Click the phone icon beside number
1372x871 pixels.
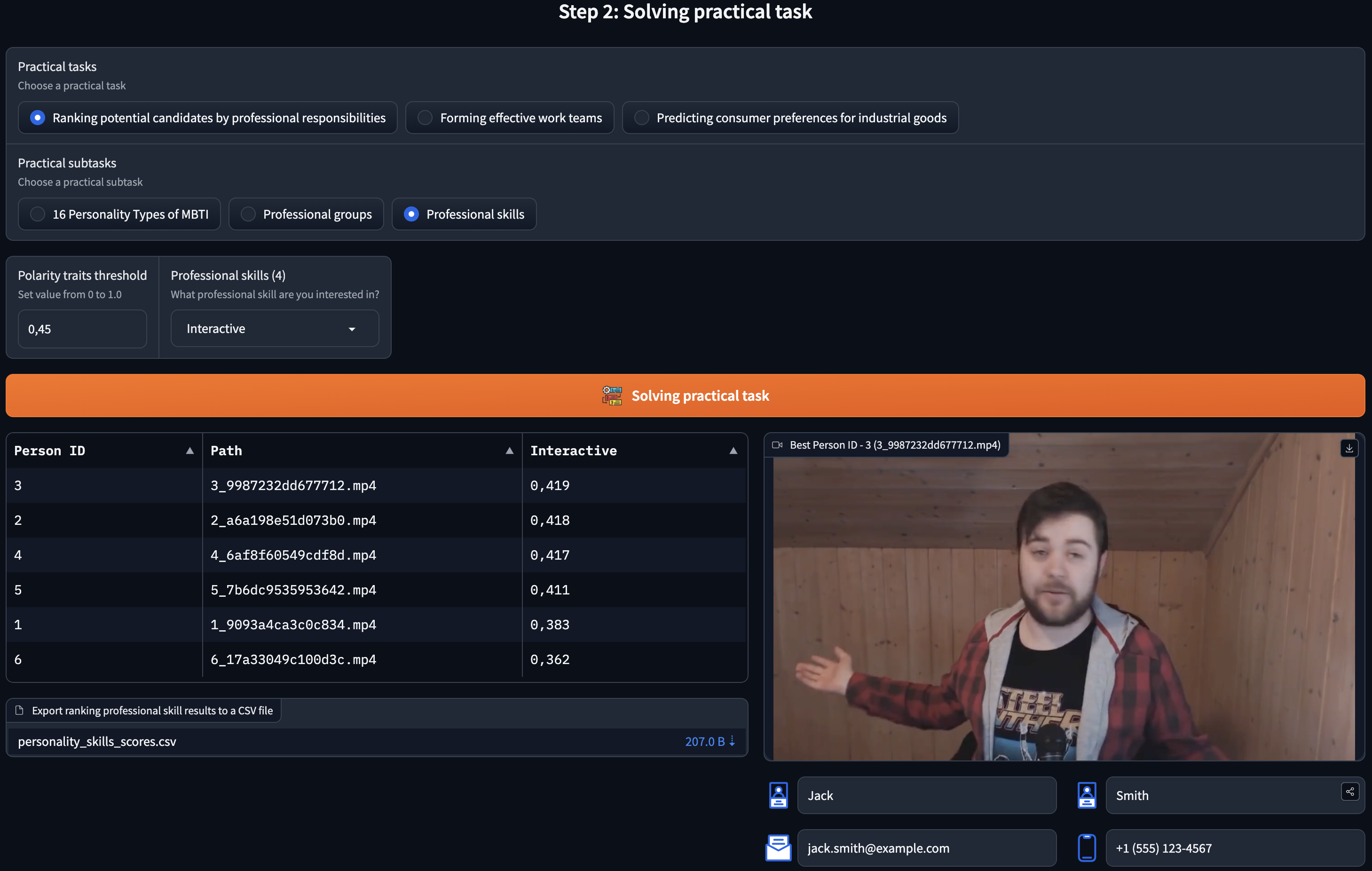(x=1087, y=847)
